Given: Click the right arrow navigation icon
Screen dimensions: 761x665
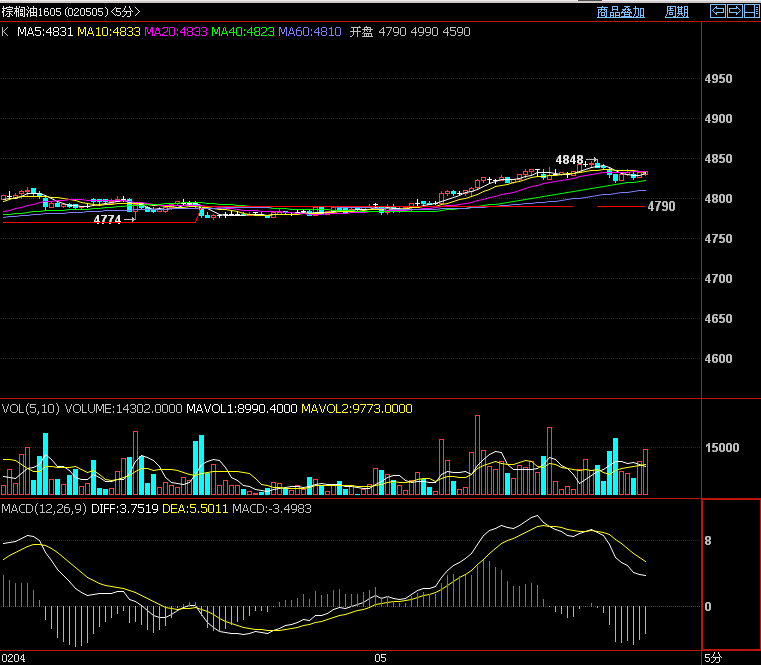Looking at the screenshot, I should pyautogui.click(x=734, y=11).
